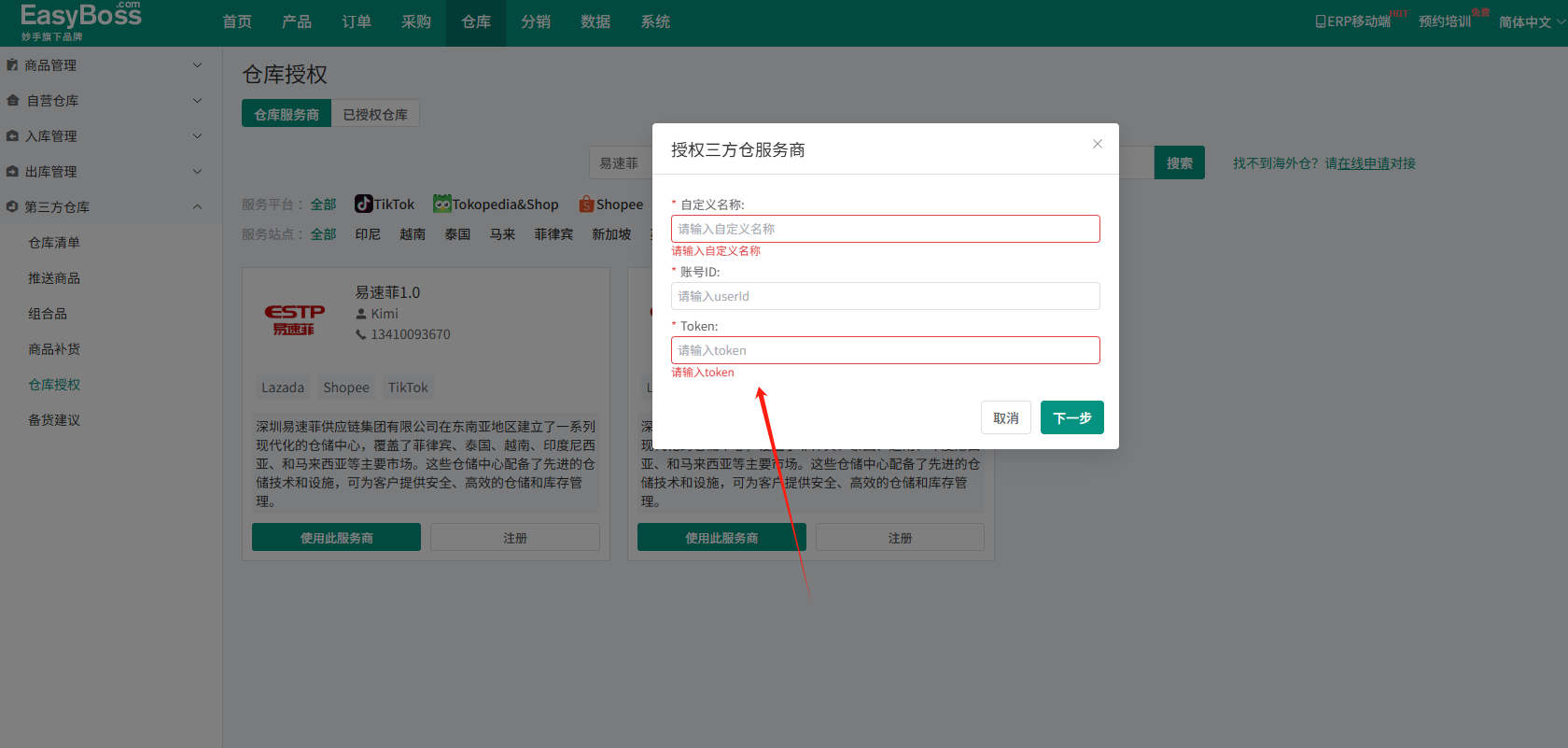The image size is (1568, 748).
Task: Click the 商品管理 sidebar icon
Action: tap(12, 65)
